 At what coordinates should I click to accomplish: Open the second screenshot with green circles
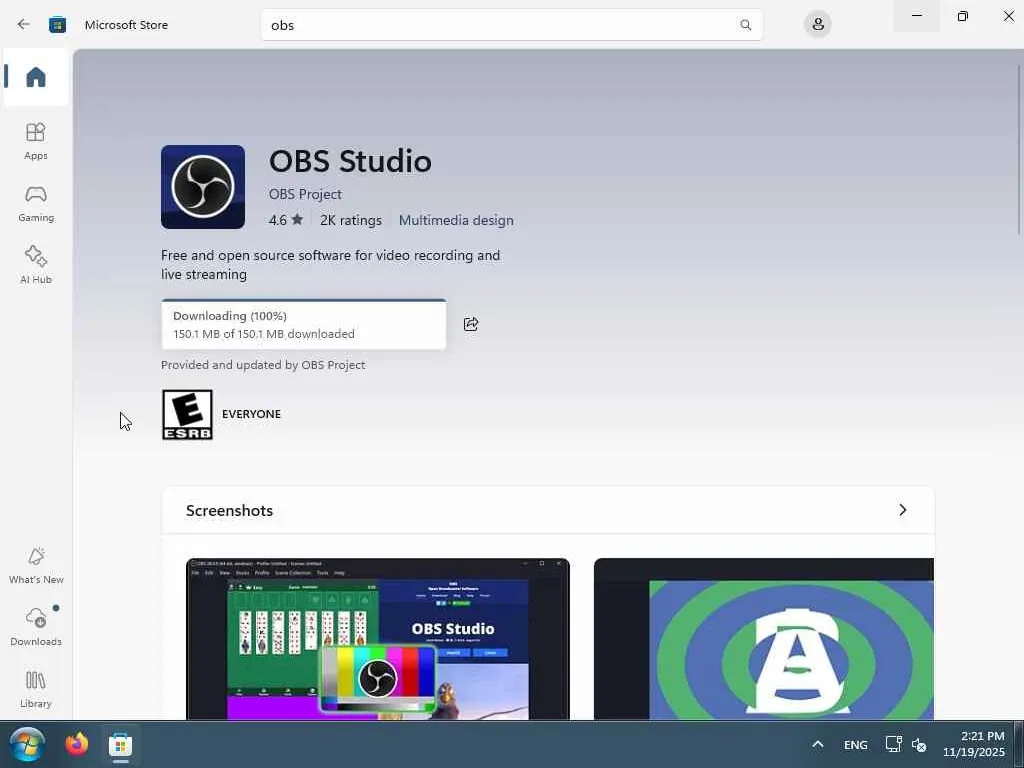pyautogui.click(x=764, y=639)
